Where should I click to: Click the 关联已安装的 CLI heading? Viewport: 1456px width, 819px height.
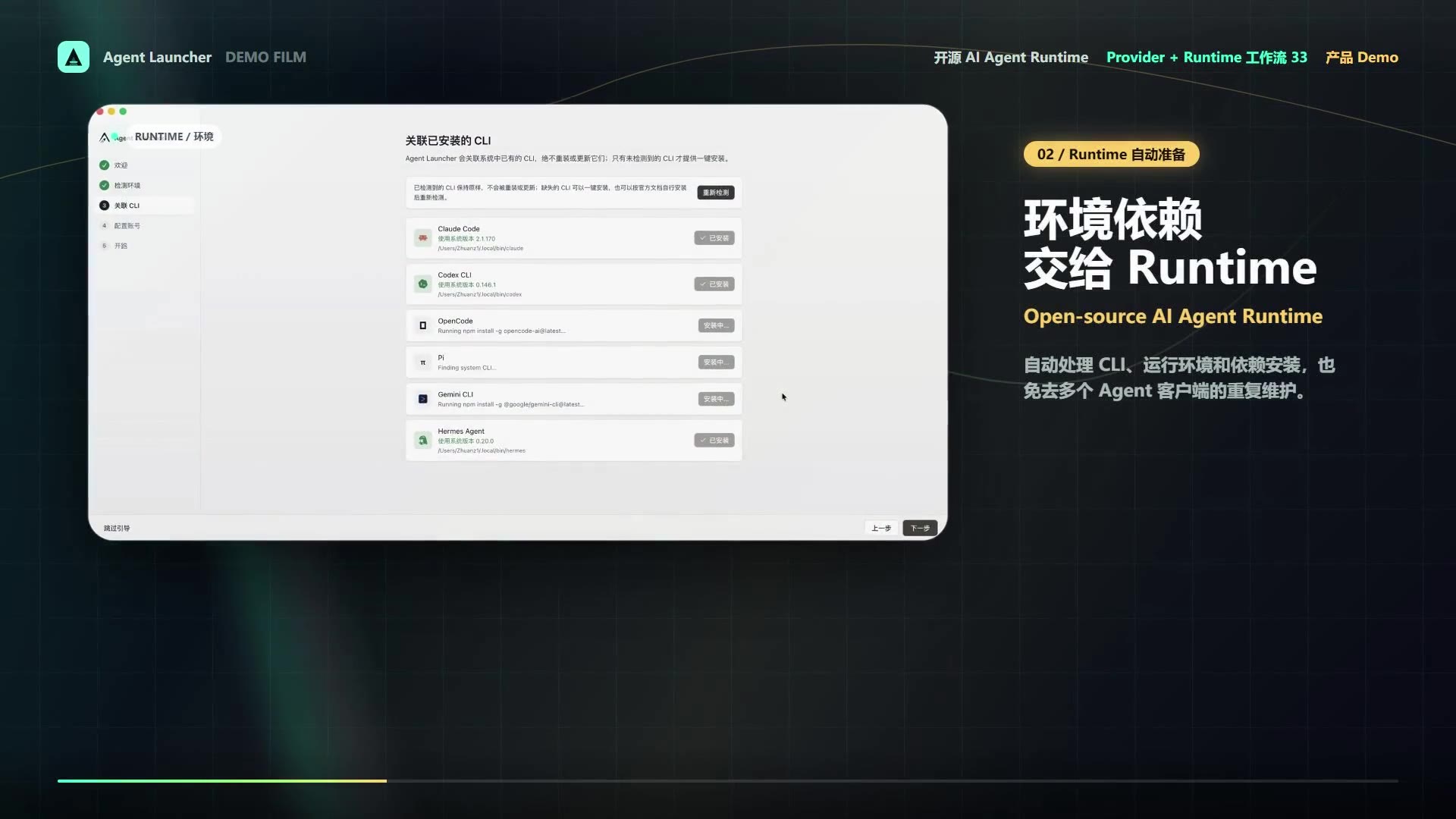click(448, 140)
